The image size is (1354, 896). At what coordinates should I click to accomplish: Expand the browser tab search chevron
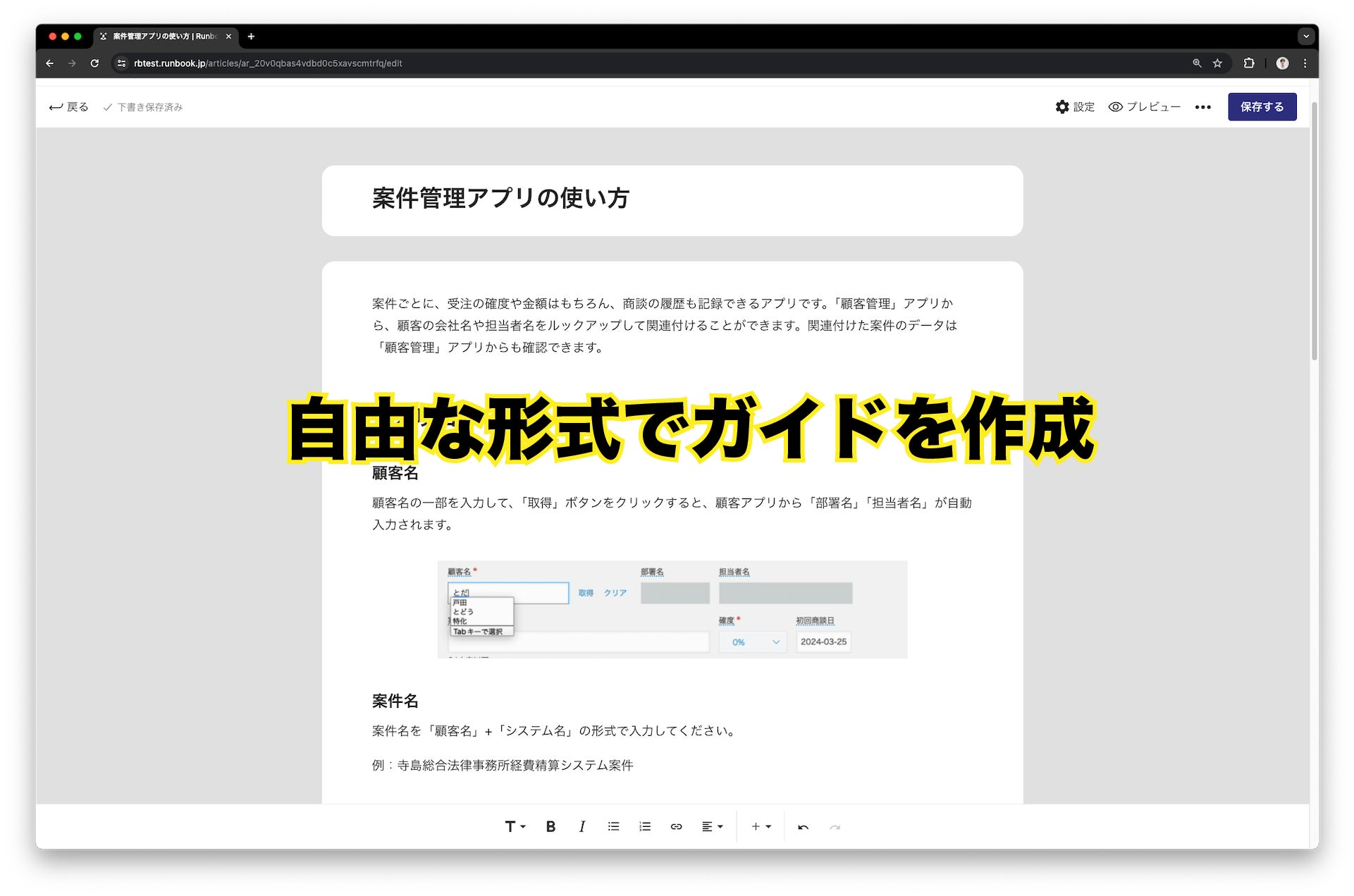coord(1305,36)
